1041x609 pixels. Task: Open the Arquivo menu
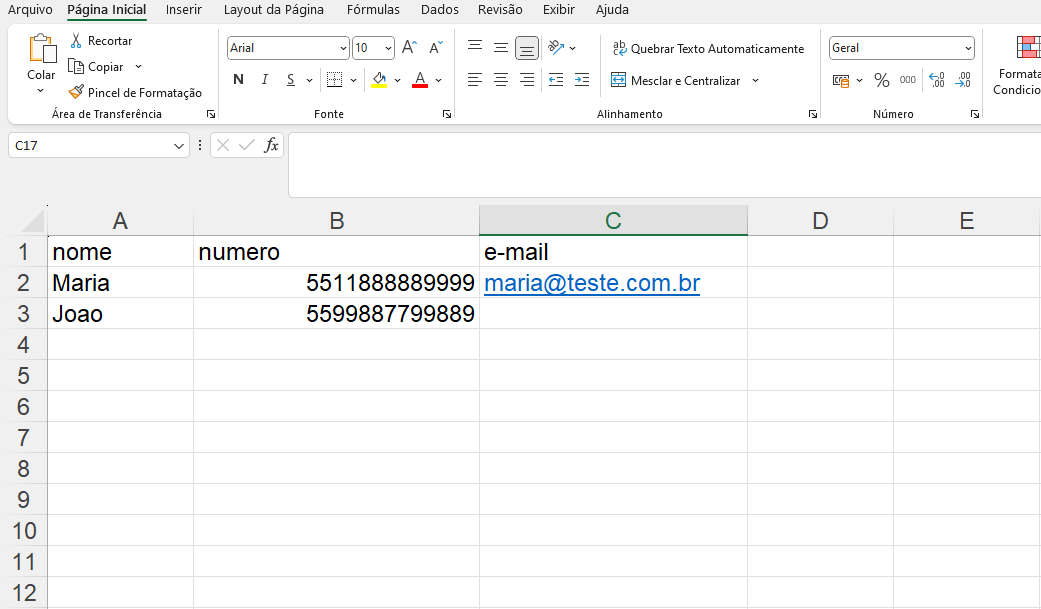30,10
